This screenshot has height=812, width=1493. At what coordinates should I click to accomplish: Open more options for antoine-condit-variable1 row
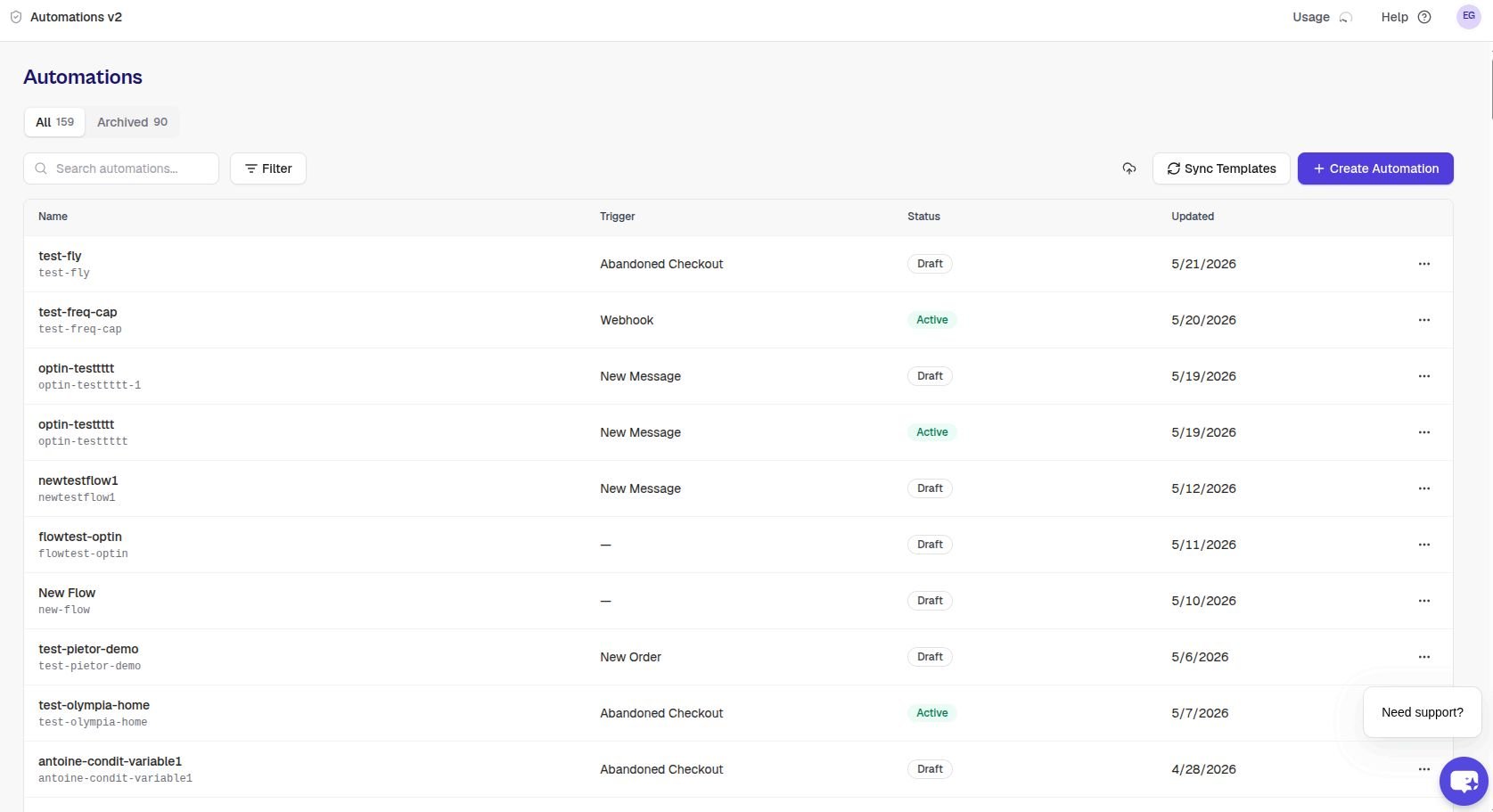pyautogui.click(x=1424, y=769)
